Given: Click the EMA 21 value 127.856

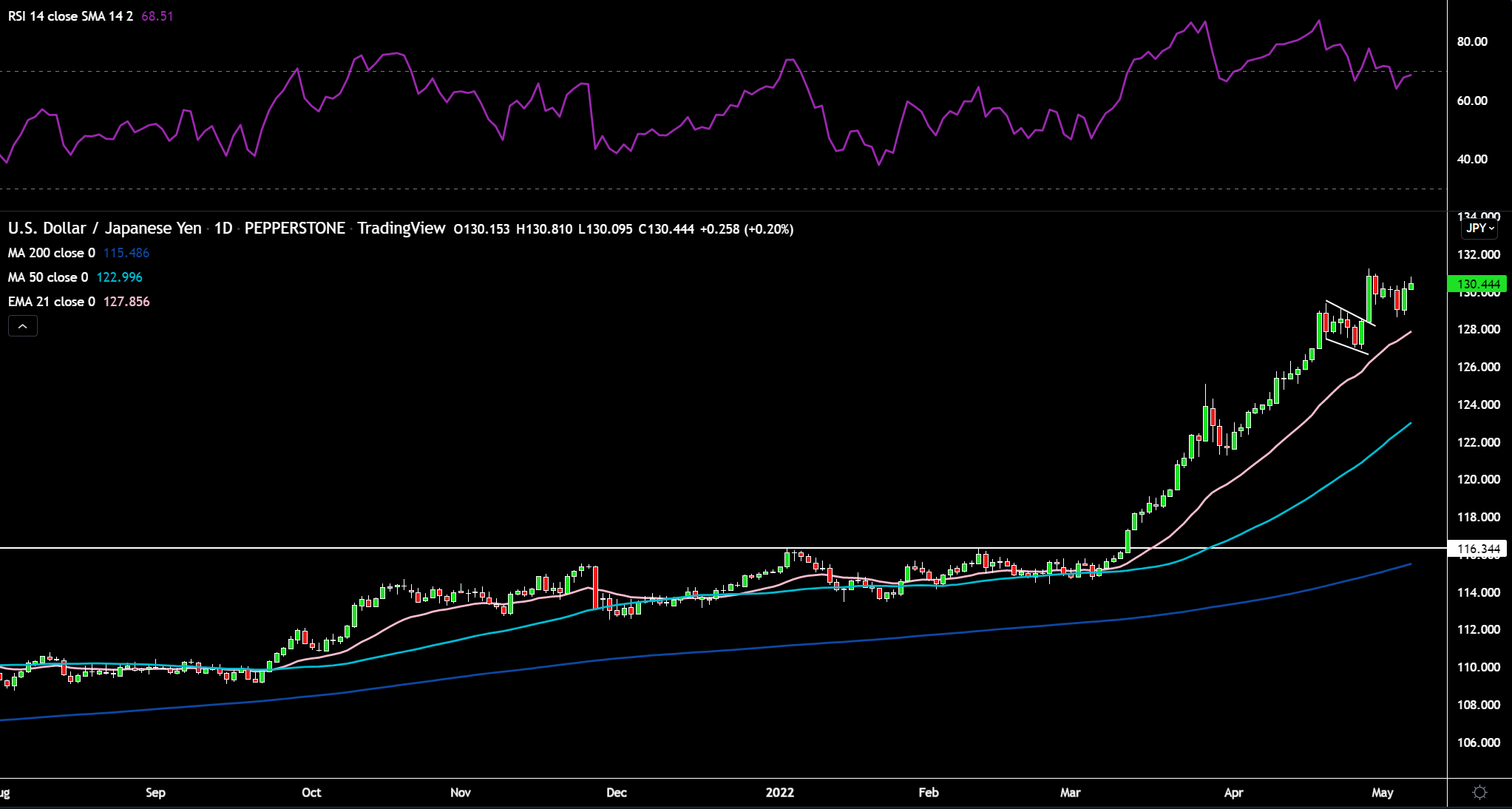Looking at the screenshot, I should point(126,302).
